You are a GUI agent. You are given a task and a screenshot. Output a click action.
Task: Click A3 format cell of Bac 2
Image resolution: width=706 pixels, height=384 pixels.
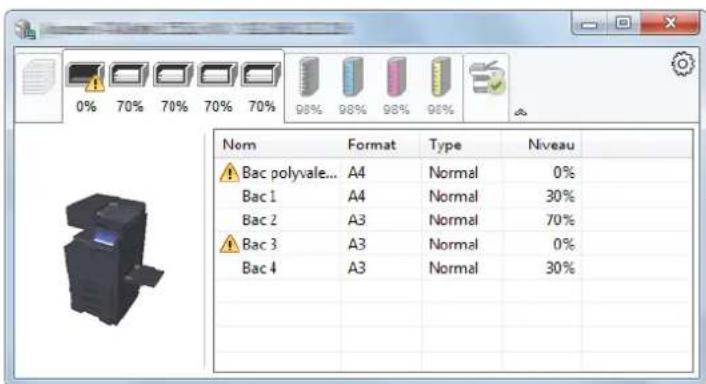point(357,220)
